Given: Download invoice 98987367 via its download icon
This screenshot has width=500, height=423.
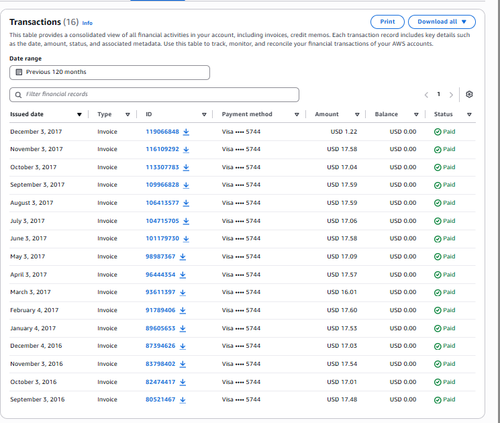Looking at the screenshot, I should (x=183, y=257).
